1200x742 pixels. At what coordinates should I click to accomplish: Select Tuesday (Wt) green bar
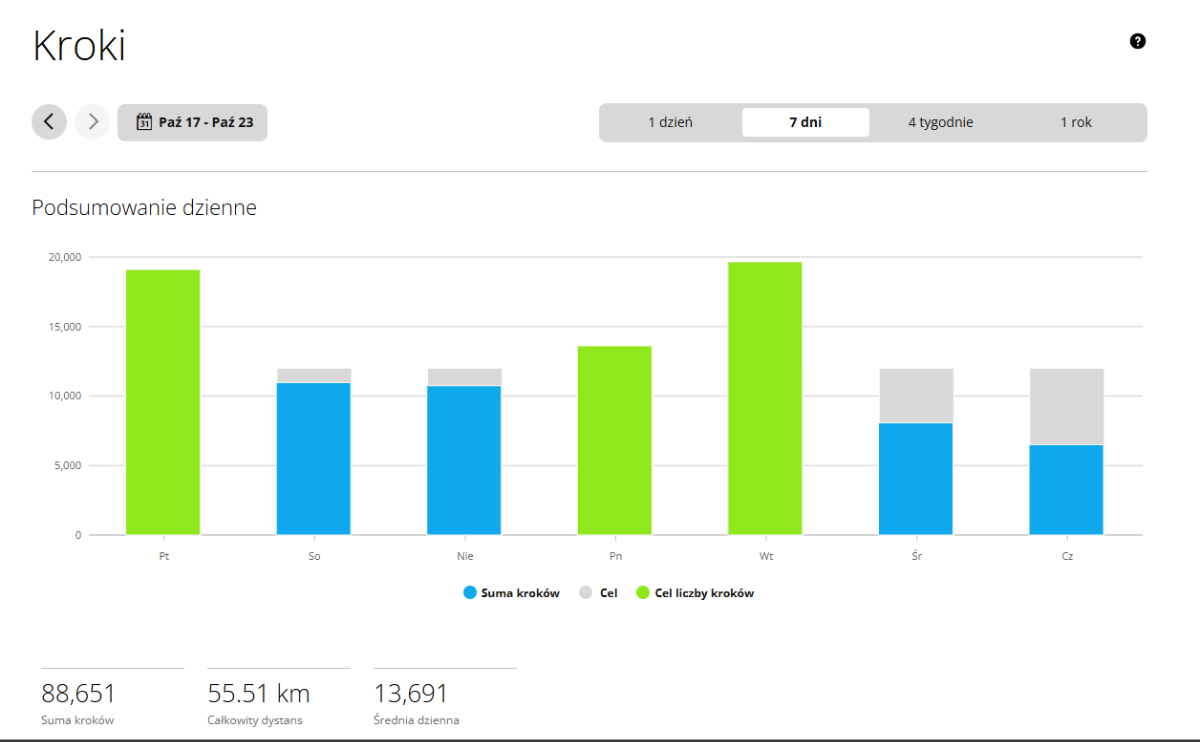[x=765, y=398]
